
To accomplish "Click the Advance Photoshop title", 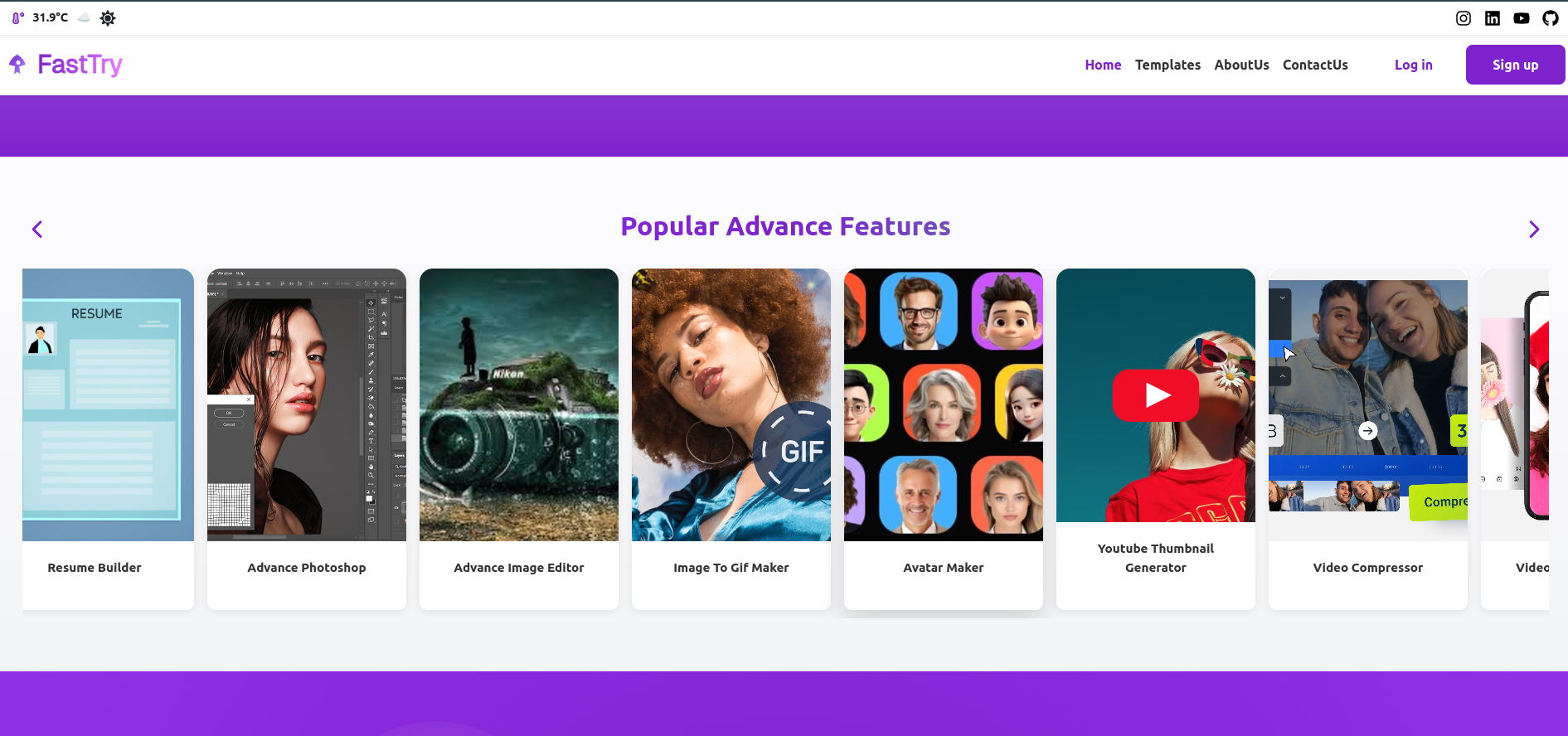I will tap(307, 568).
